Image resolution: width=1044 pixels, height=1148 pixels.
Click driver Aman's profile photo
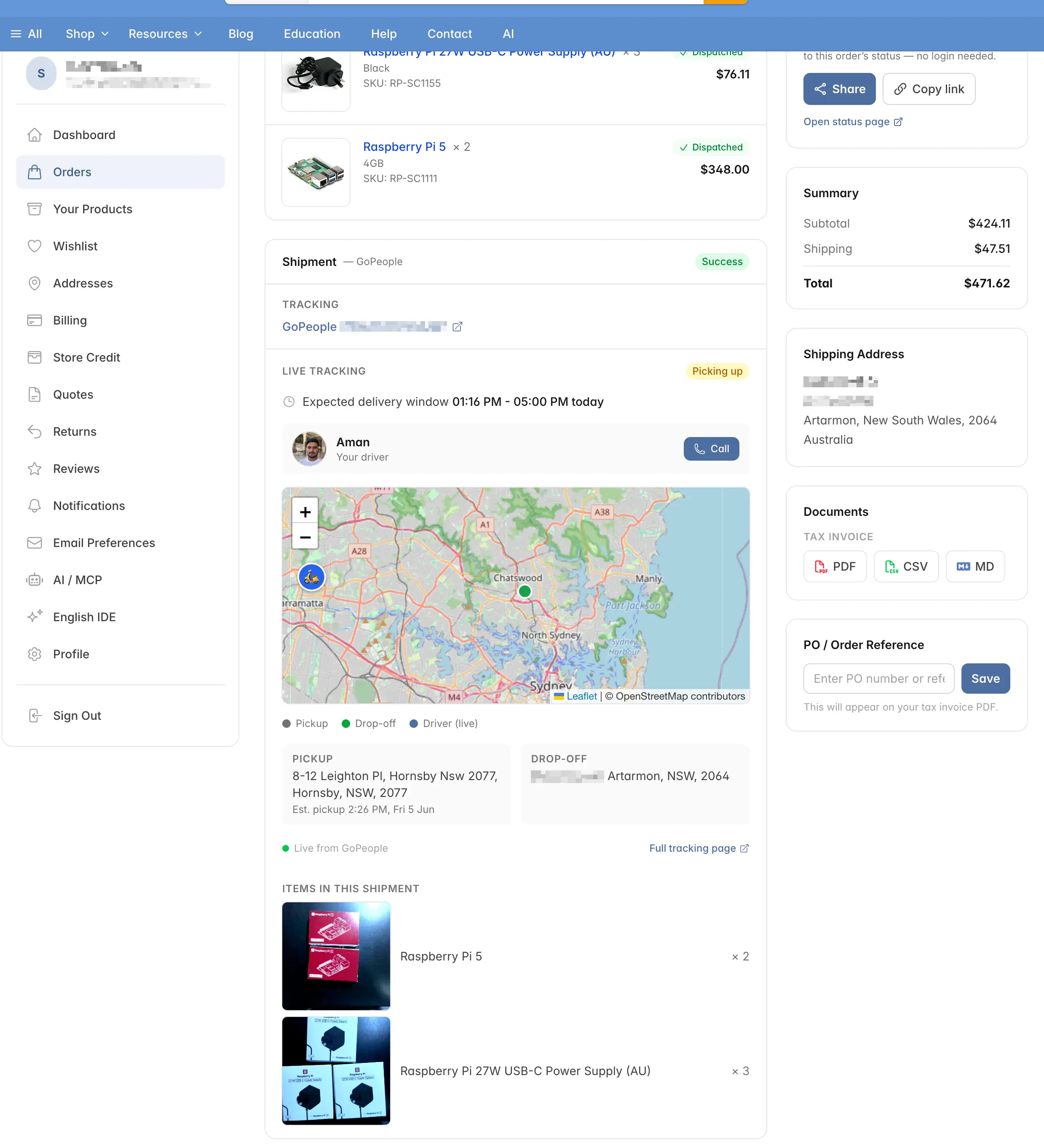point(309,449)
